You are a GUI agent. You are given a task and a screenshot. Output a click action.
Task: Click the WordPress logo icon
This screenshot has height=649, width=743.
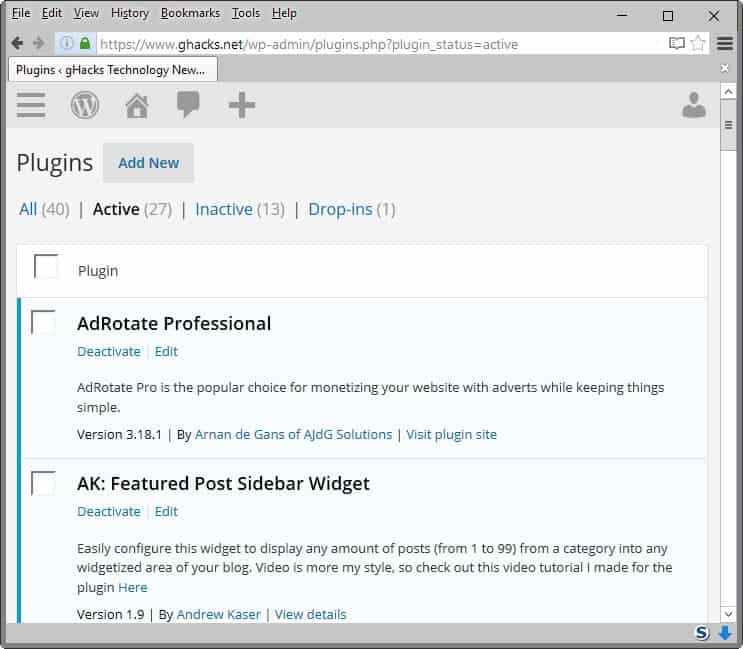click(85, 105)
